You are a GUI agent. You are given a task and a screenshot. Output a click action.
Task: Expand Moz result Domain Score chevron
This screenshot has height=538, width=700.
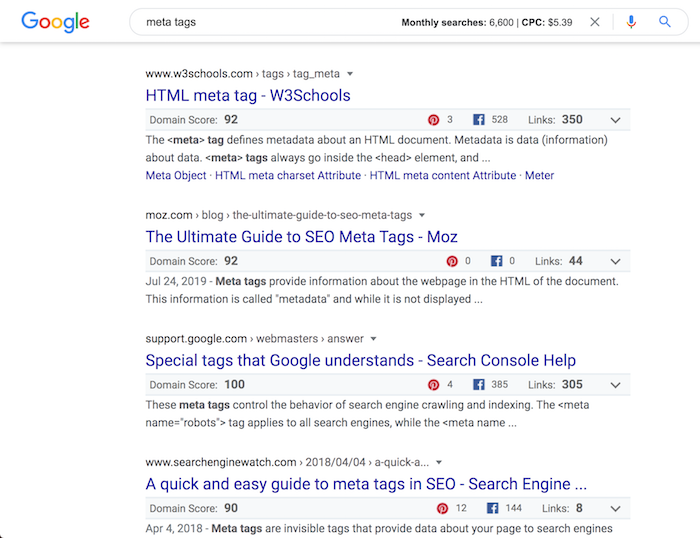point(616,262)
